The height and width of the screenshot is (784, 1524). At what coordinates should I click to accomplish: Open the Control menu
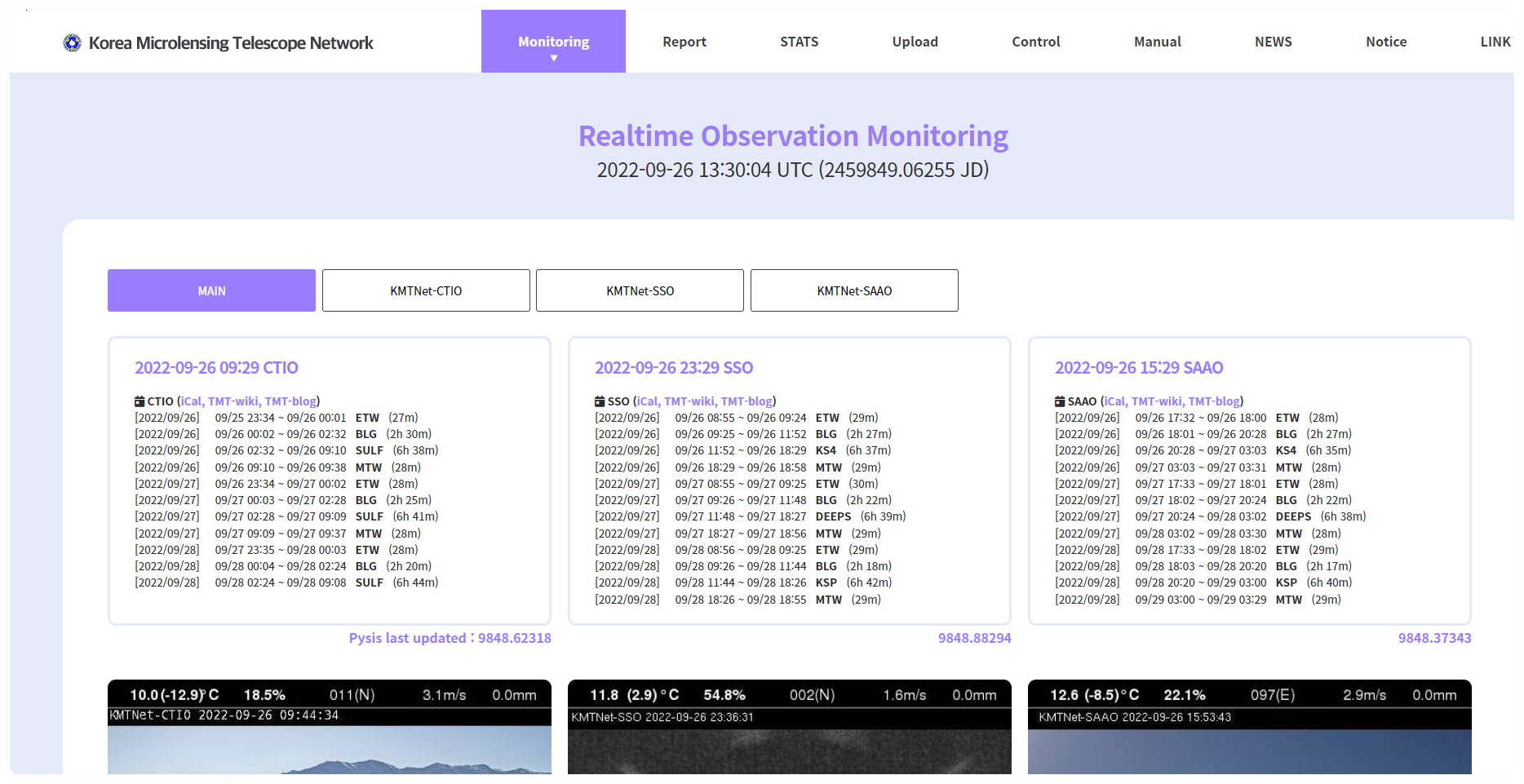pyautogui.click(x=1035, y=42)
